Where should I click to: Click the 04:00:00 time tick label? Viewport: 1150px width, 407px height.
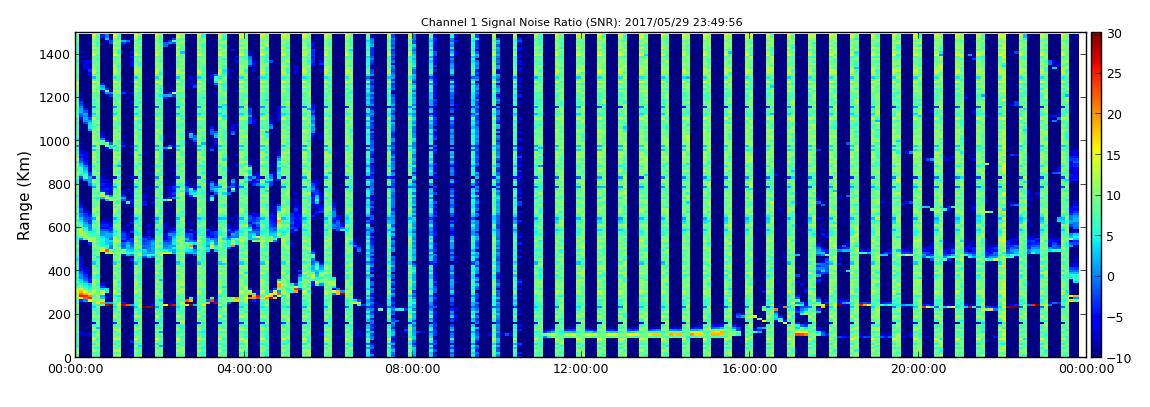click(x=243, y=370)
